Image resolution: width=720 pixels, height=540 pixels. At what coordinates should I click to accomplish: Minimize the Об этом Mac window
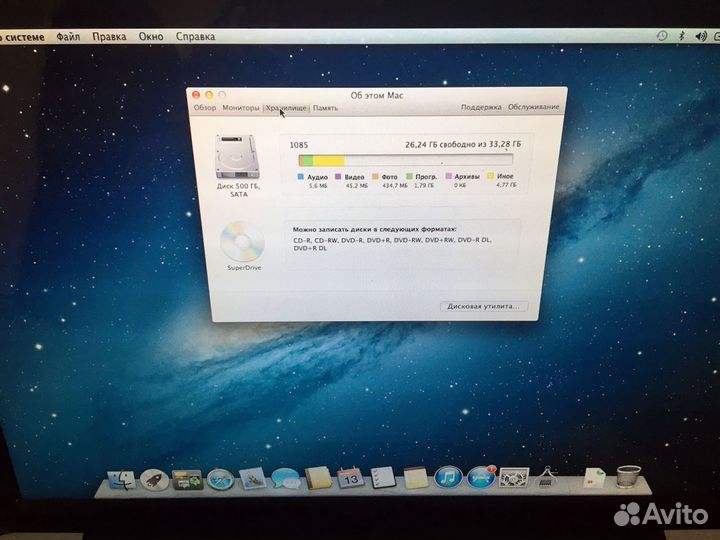coord(209,95)
